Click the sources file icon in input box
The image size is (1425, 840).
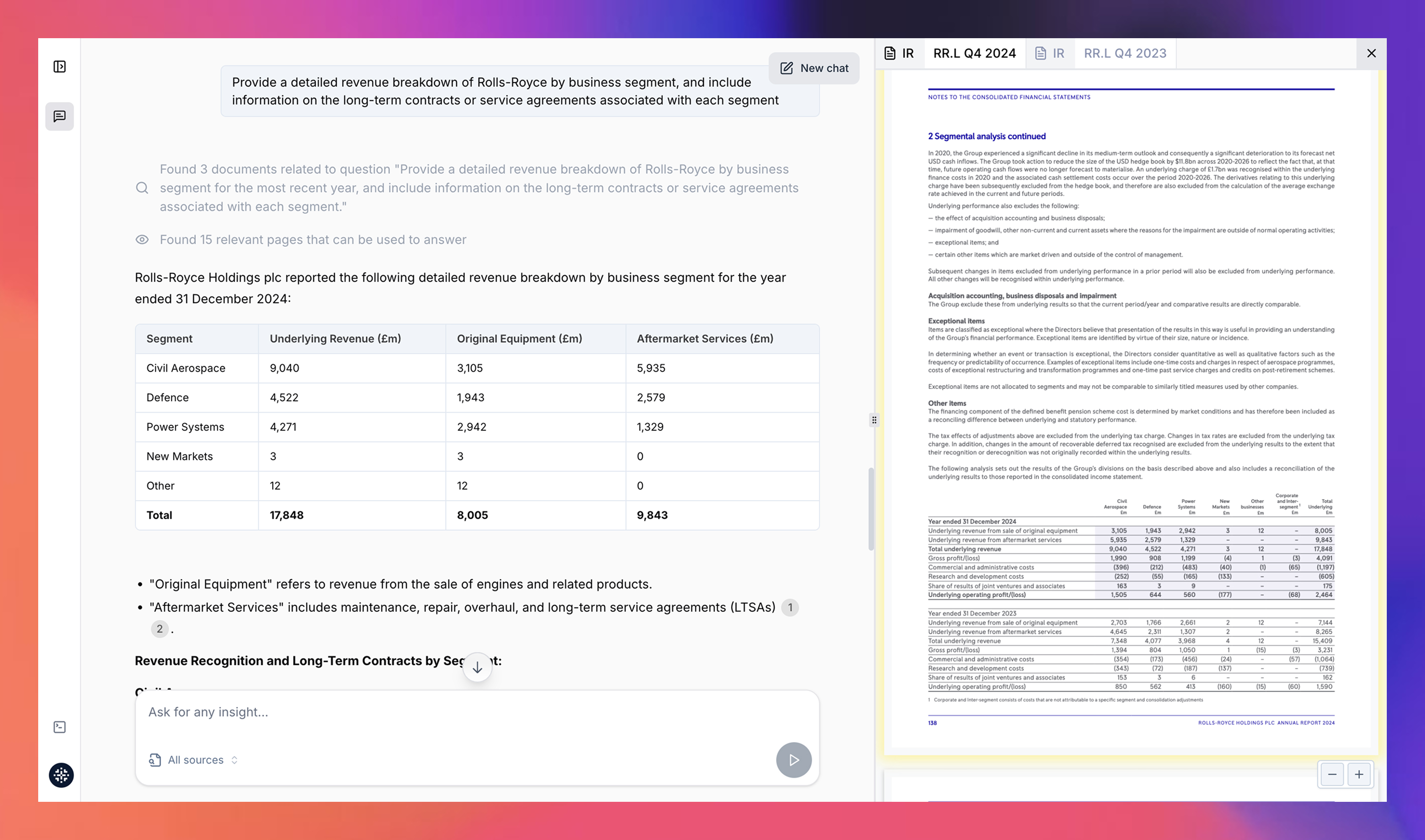155,760
